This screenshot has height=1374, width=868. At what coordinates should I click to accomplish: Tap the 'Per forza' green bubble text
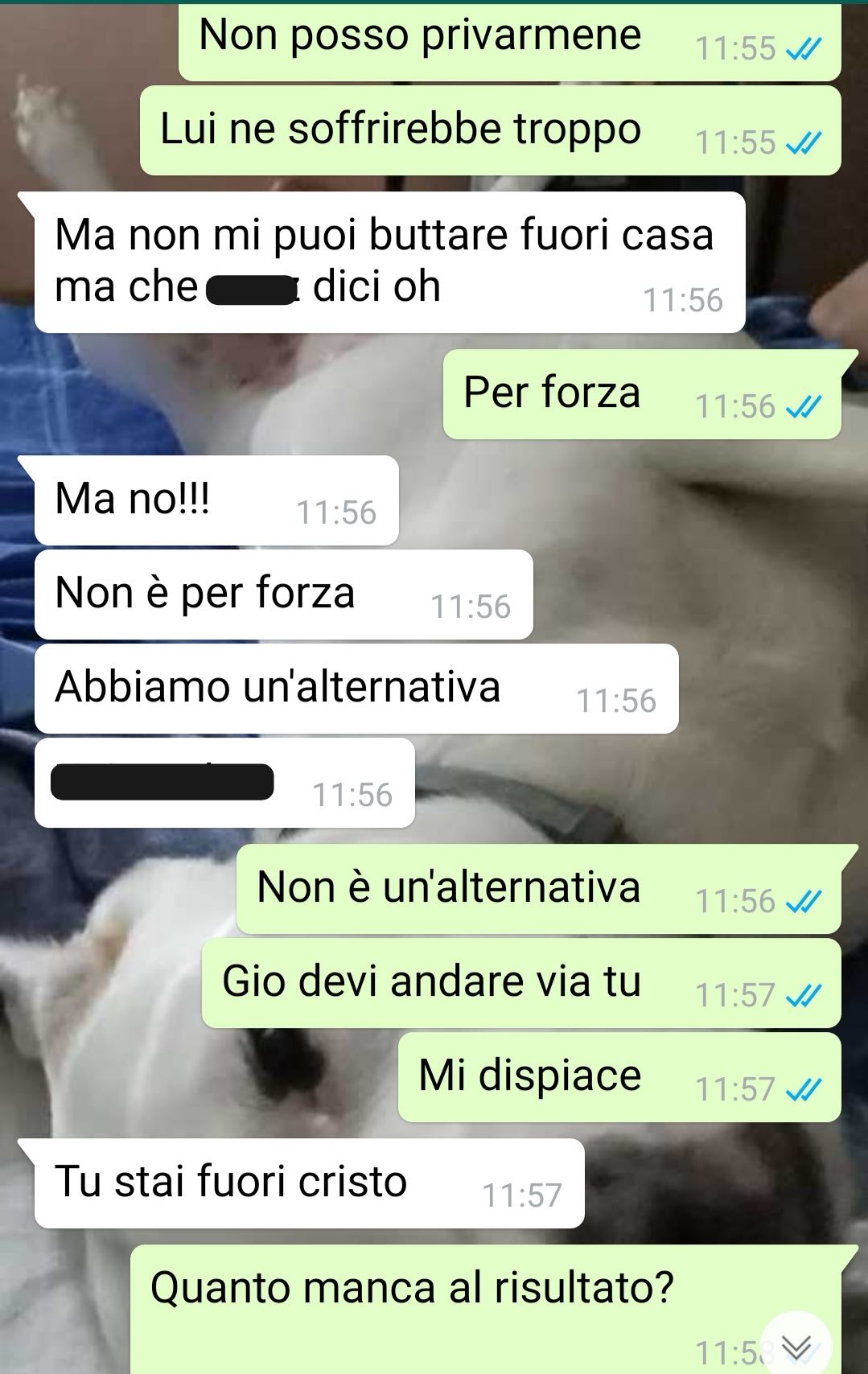coord(552,393)
